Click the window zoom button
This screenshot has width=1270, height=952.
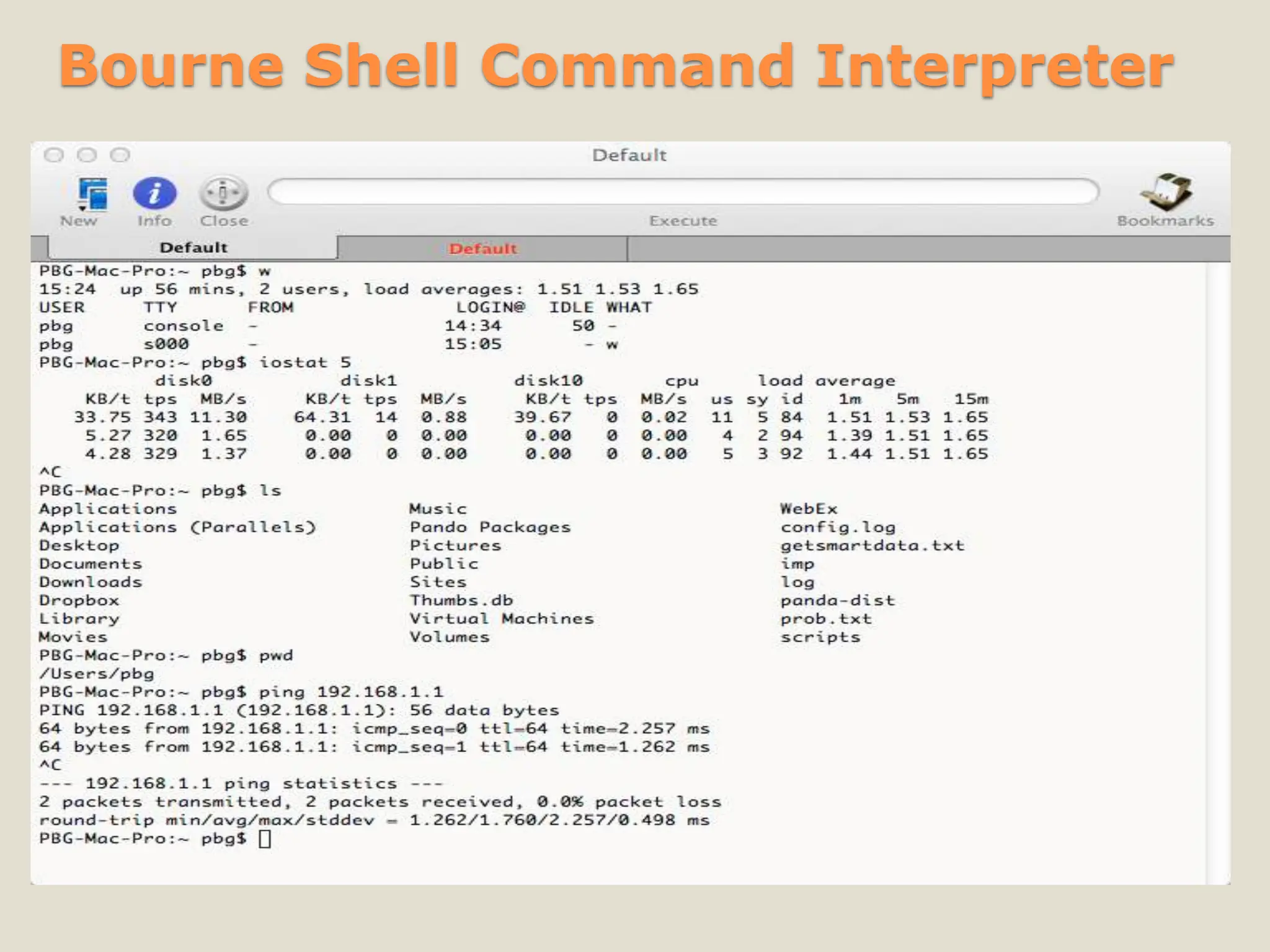click(x=120, y=155)
